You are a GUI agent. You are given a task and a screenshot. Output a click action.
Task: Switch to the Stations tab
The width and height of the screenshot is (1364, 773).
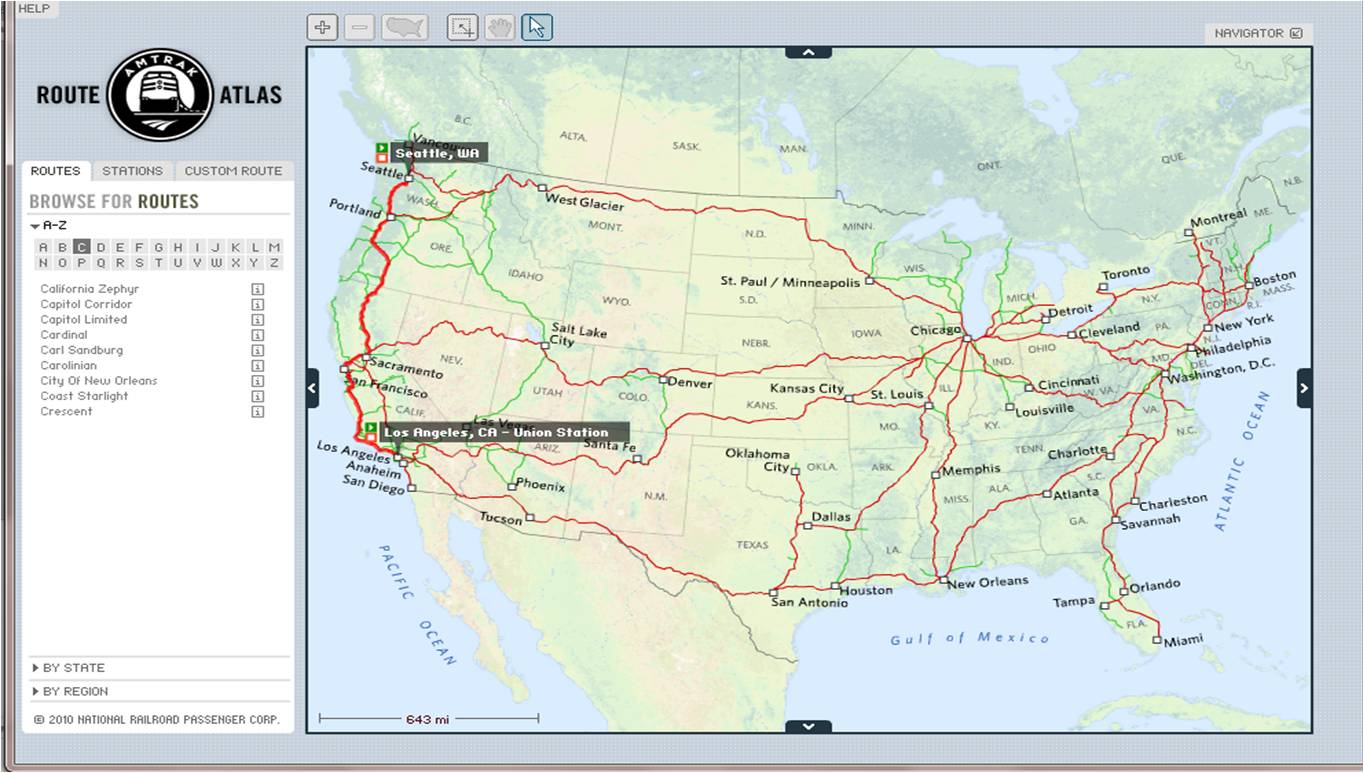[x=132, y=171]
